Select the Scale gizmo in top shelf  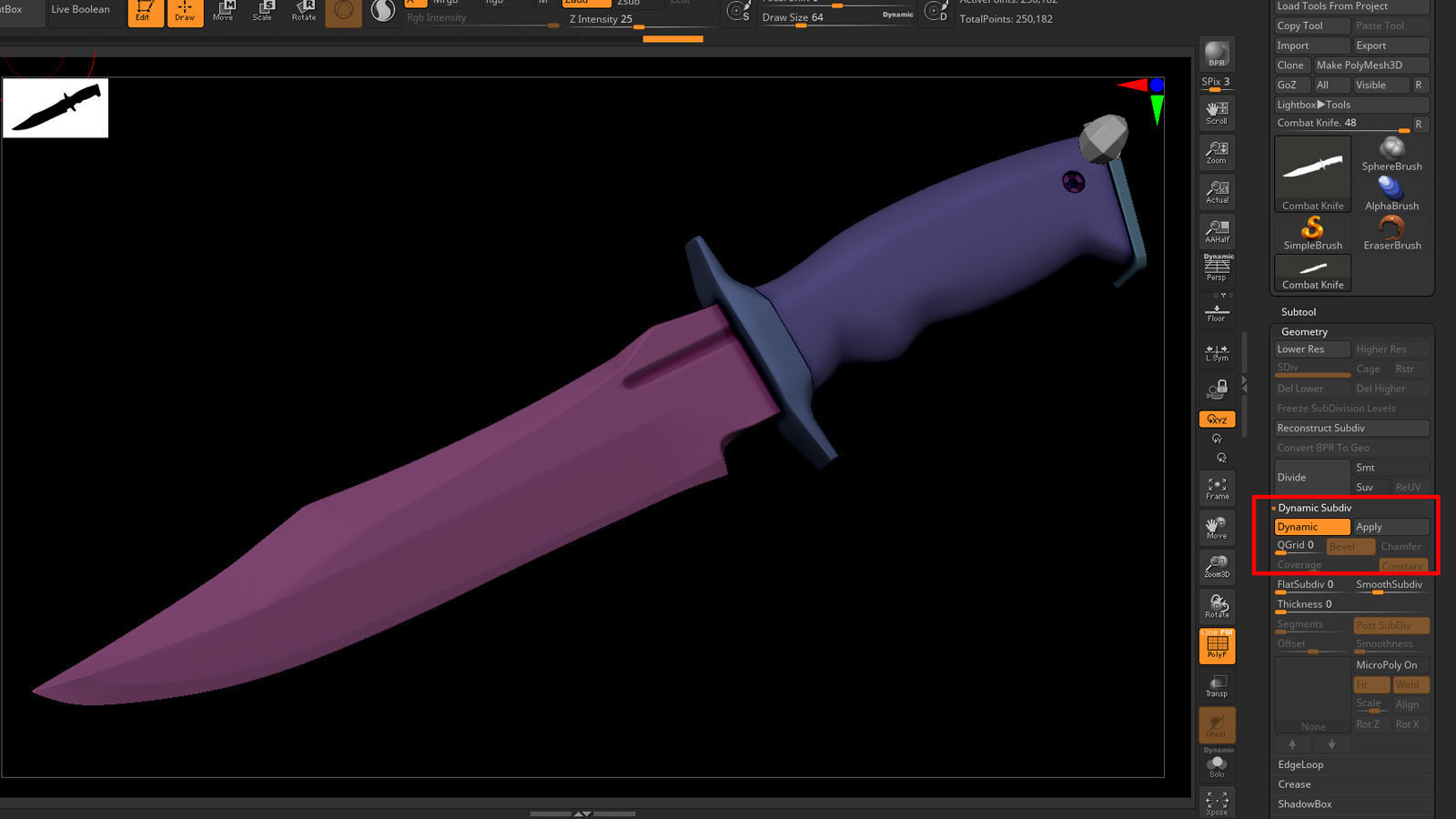262,12
